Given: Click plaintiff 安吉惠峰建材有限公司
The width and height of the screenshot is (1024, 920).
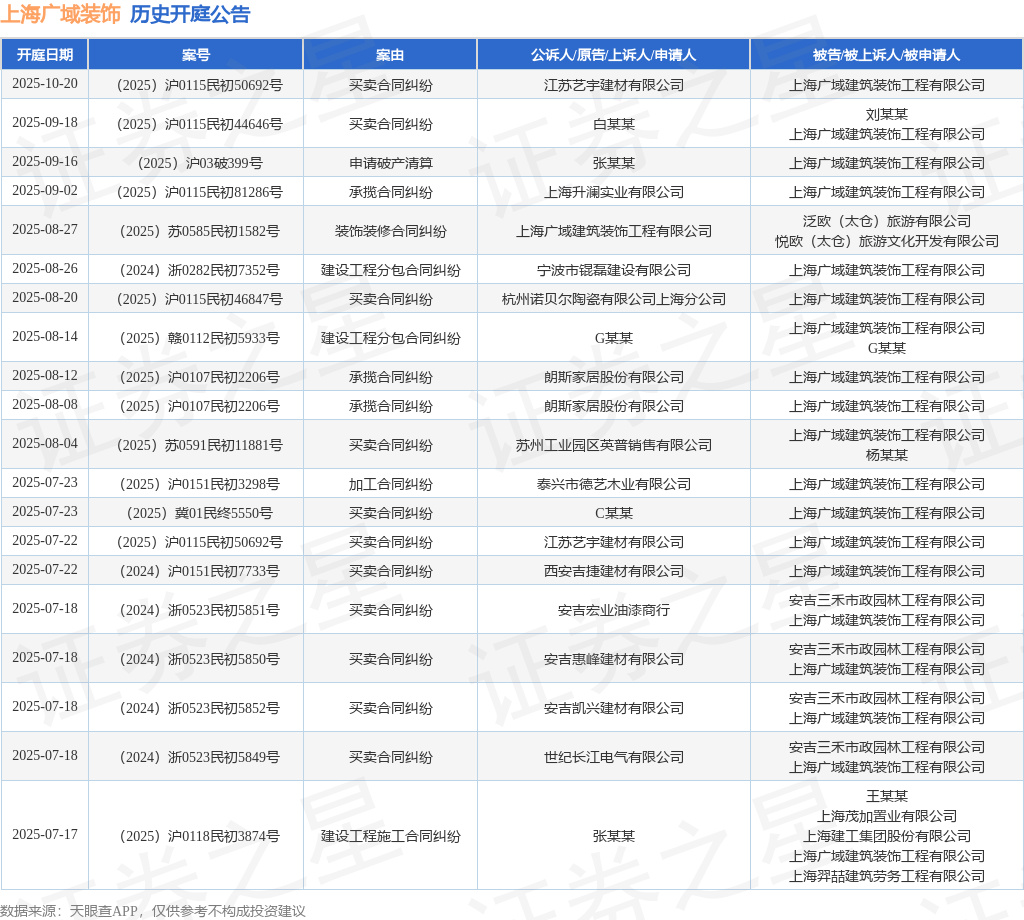Looking at the screenshot, I should pos(614,659).
